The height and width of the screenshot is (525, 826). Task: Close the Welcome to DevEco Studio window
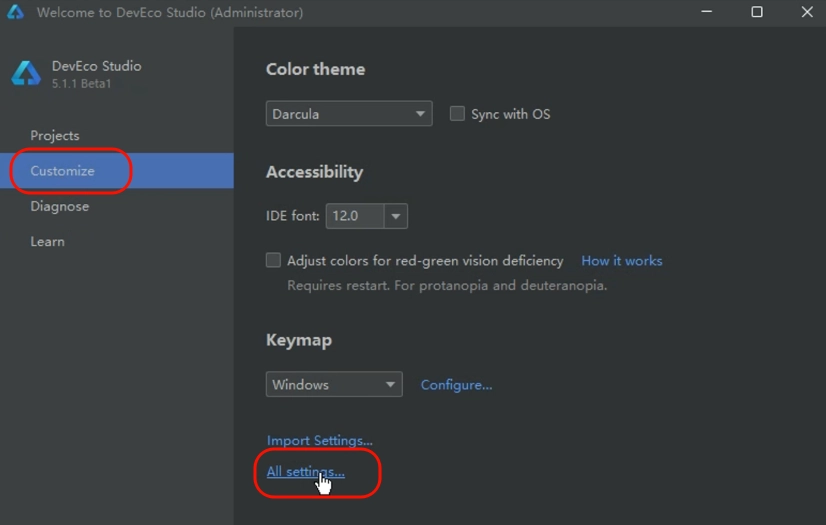pos(807,12)
